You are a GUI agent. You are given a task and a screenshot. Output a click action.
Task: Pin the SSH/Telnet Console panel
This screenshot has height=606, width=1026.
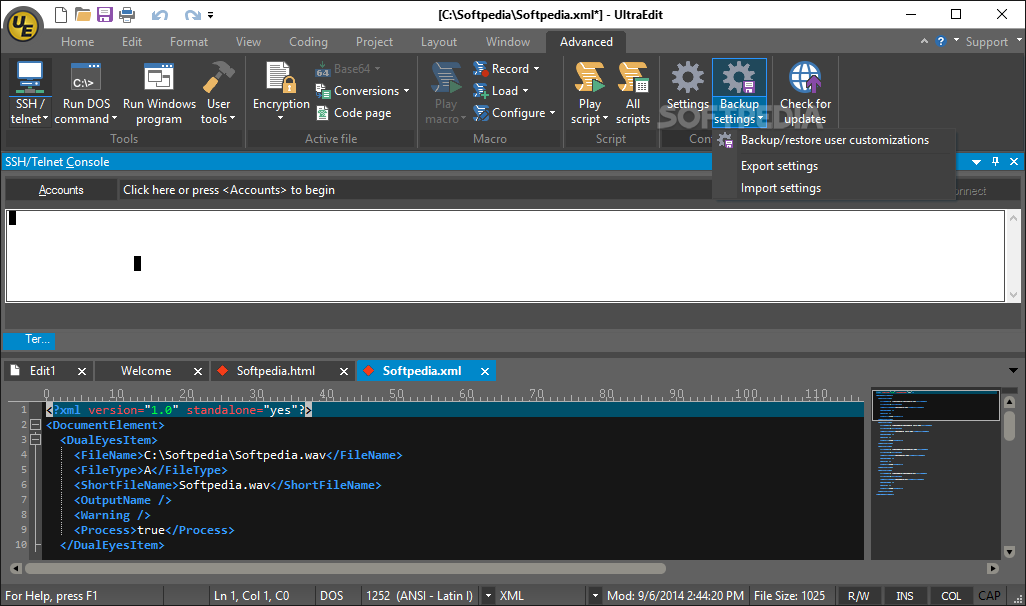[x=995, y=162]
